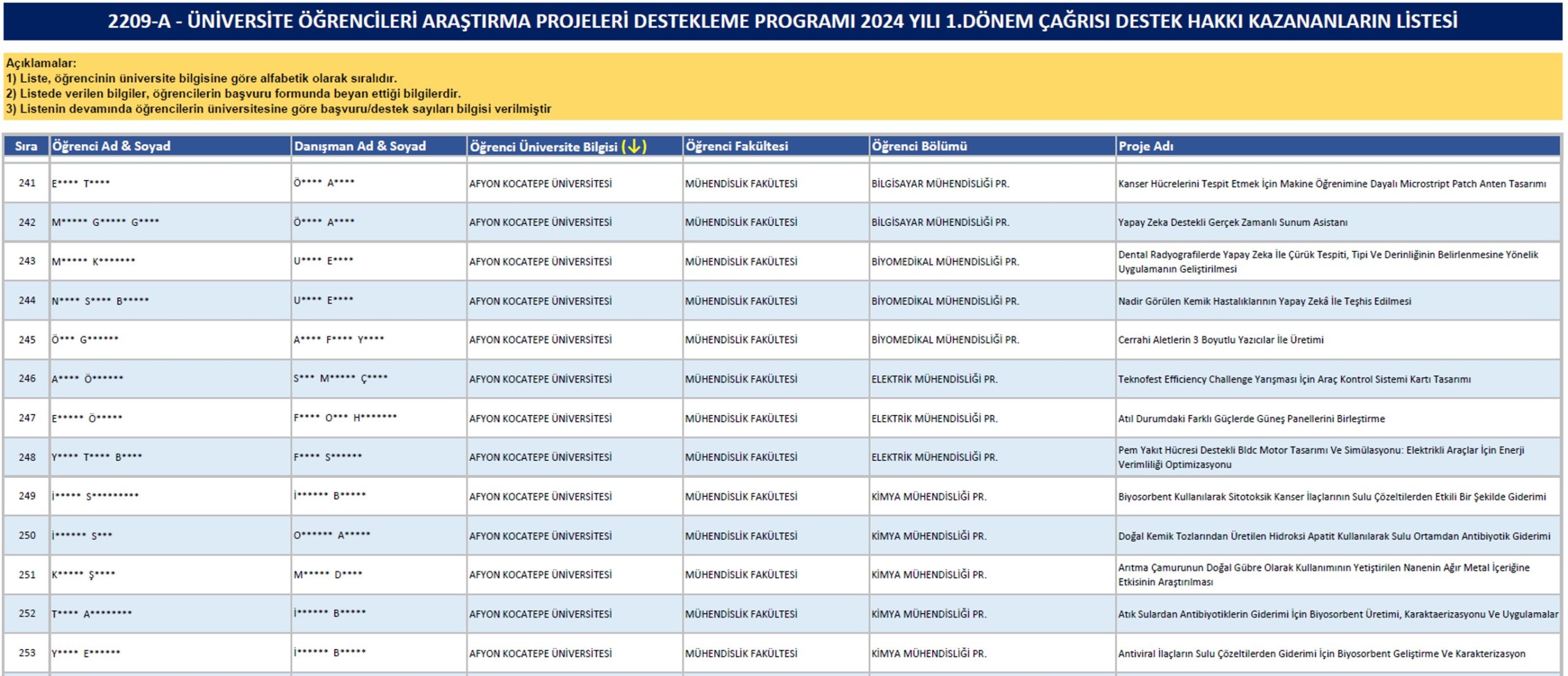Click project Atıl Durumdaki Farklı Güçlerde Güneş Panellerini Birleştirme
1568x676 pixels.
(x=1251, y=419)
